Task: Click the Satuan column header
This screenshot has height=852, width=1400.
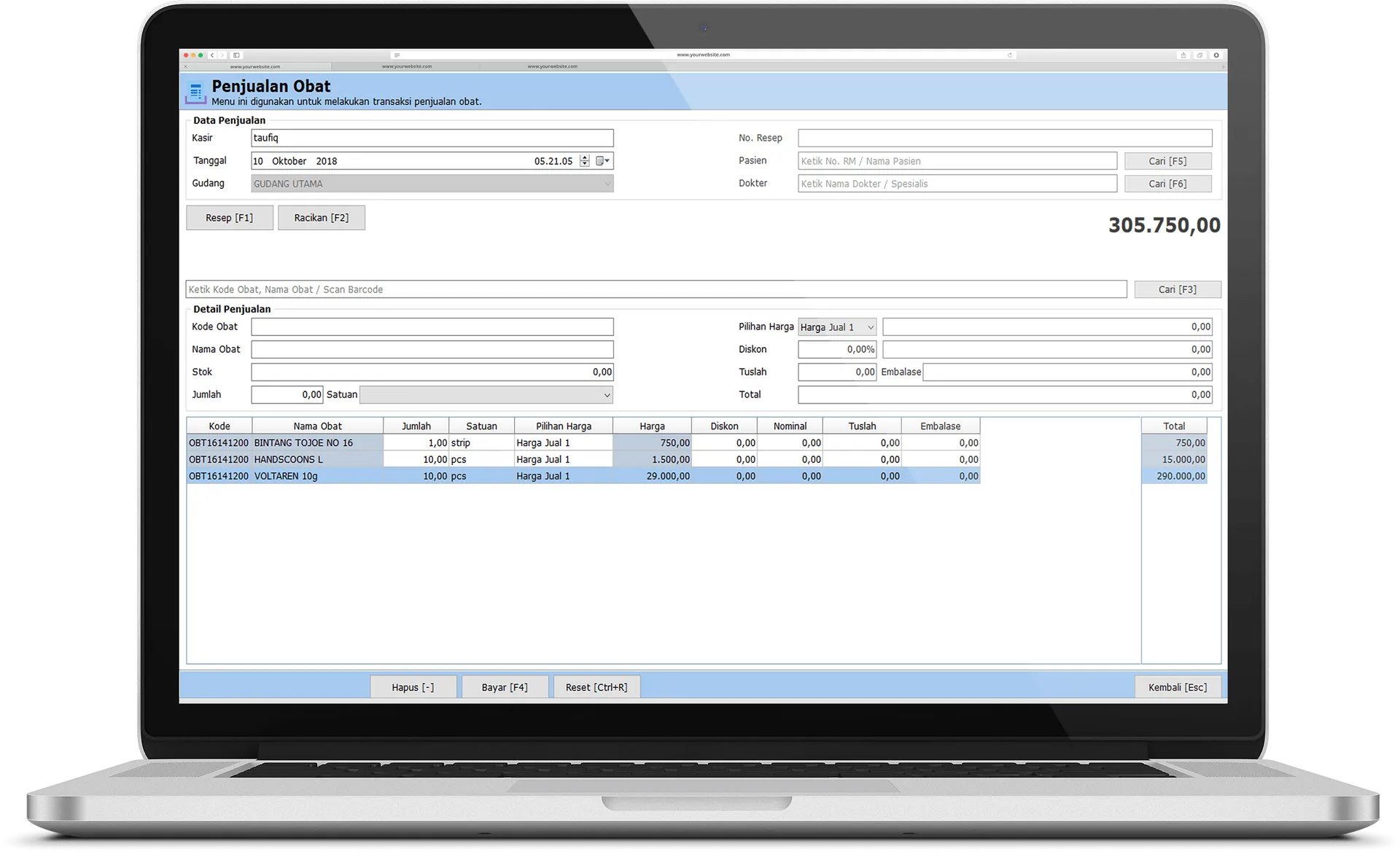Action: pos(482,426)
